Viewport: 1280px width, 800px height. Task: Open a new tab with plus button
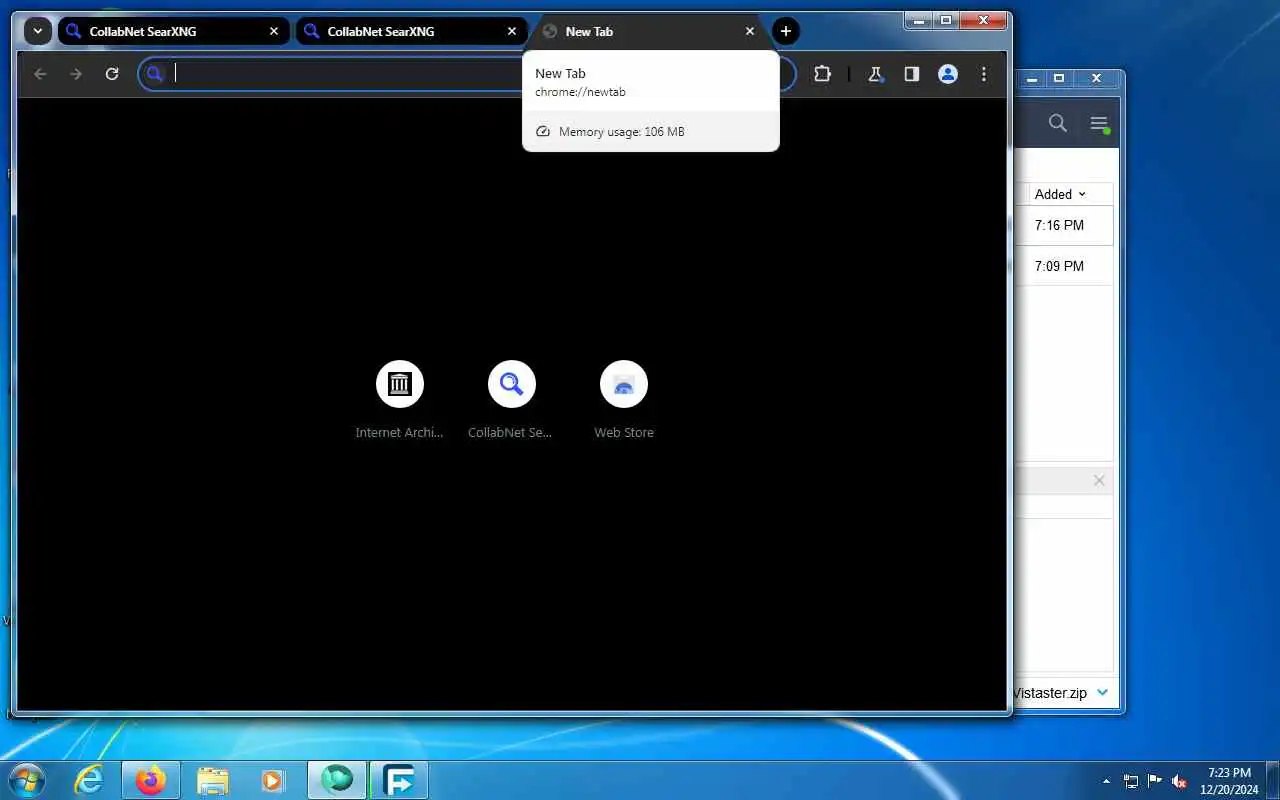[x=786, y=31]
